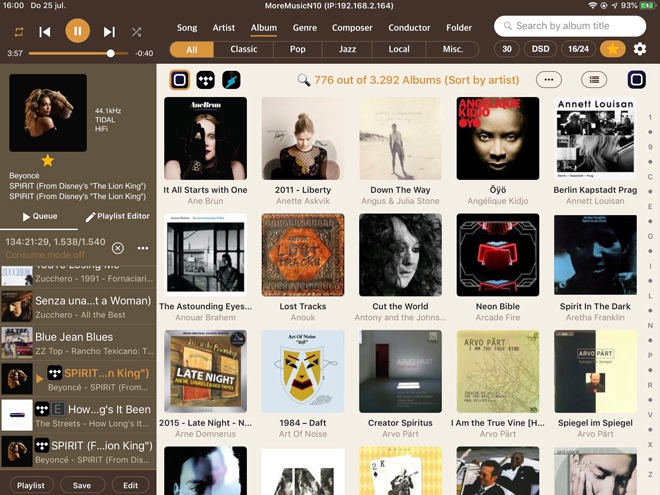
Task: Open the Queue tab
Action: tap(40, 216)
